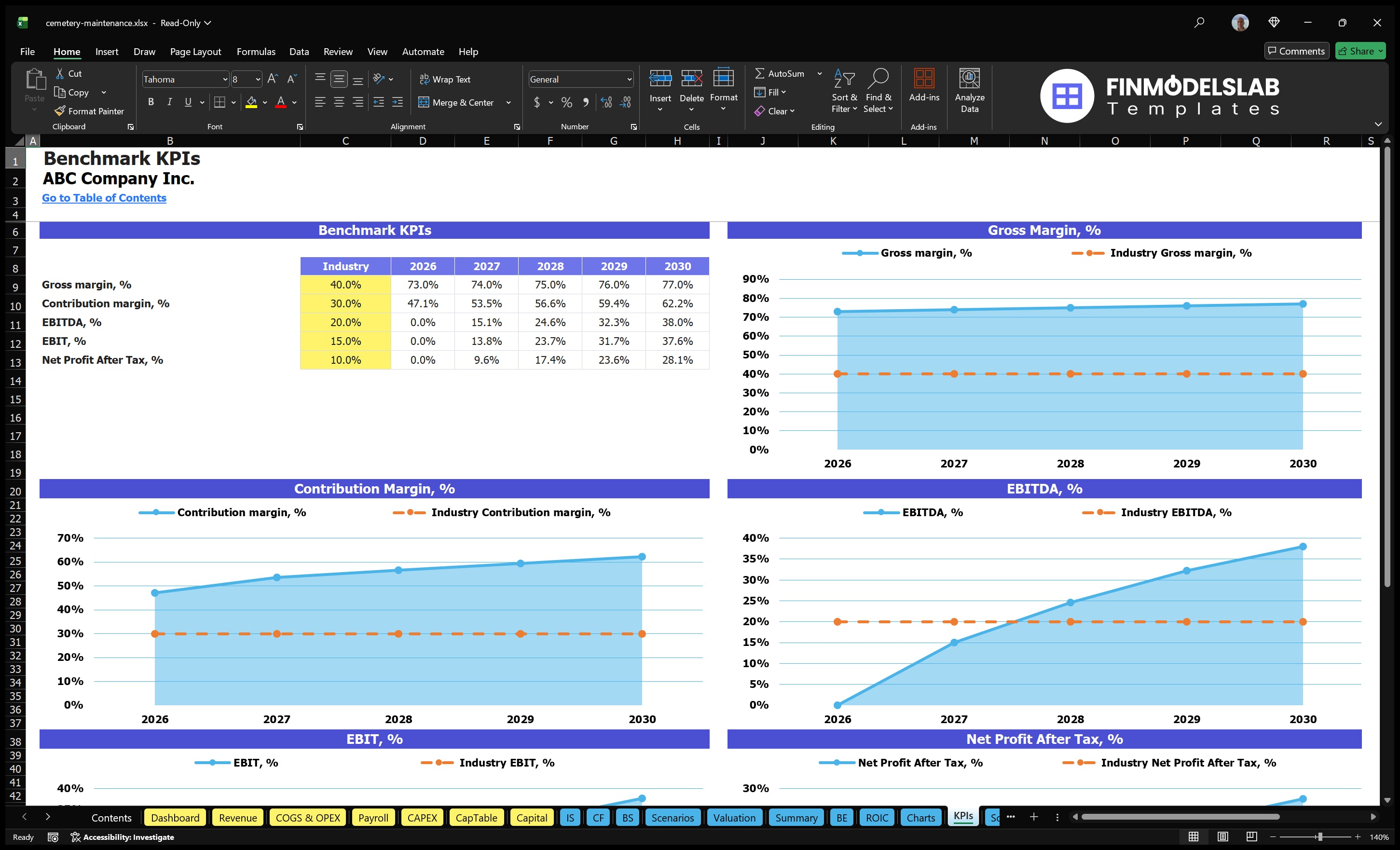Open the Dashboard sheet tab
The width and height of the screenshot is (1400, 850).
pos(175,818)
